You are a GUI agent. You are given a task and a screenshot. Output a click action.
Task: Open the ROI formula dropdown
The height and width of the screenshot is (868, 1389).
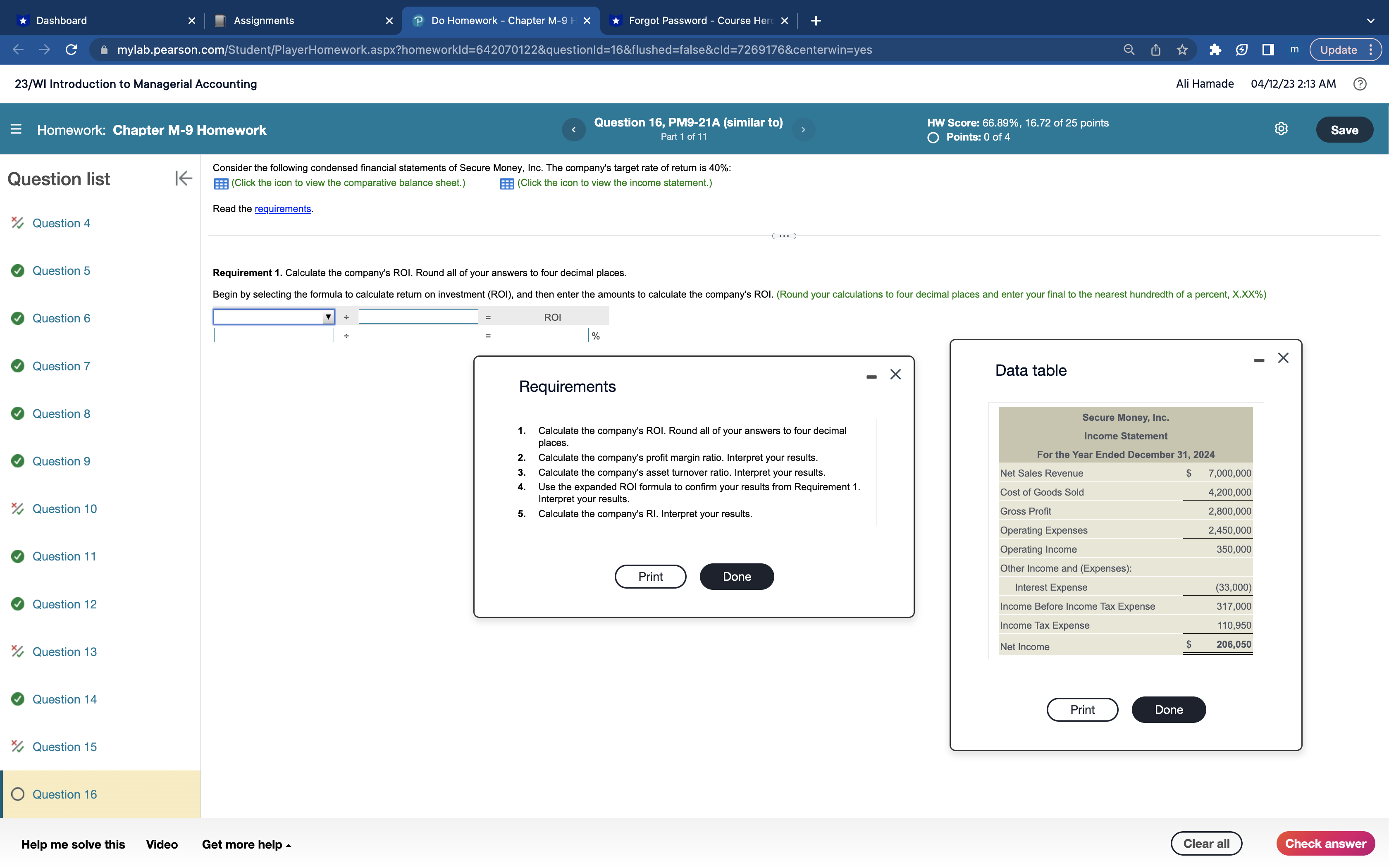pos(274,317)
